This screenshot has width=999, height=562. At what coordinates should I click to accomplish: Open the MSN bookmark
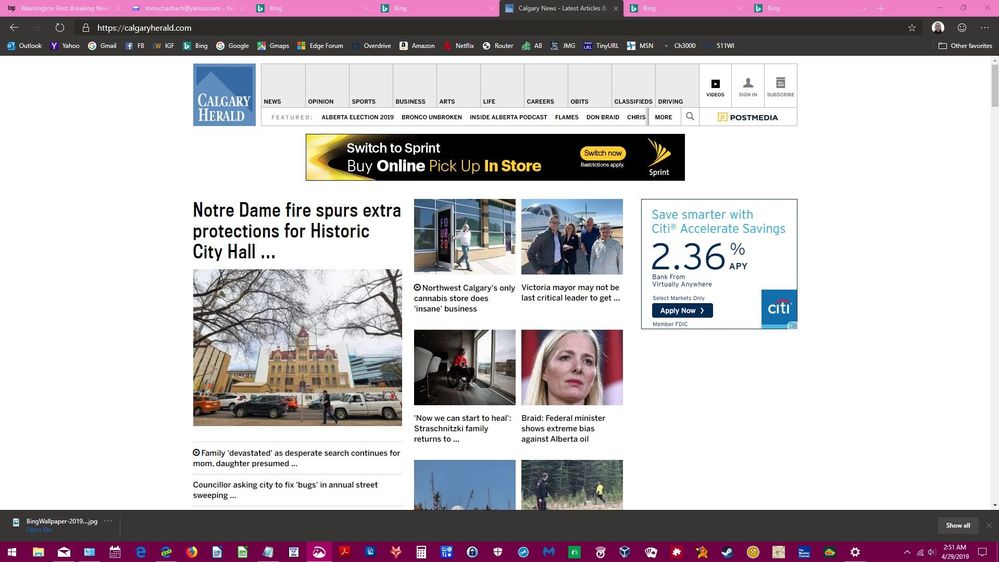(x=640, y=46)
